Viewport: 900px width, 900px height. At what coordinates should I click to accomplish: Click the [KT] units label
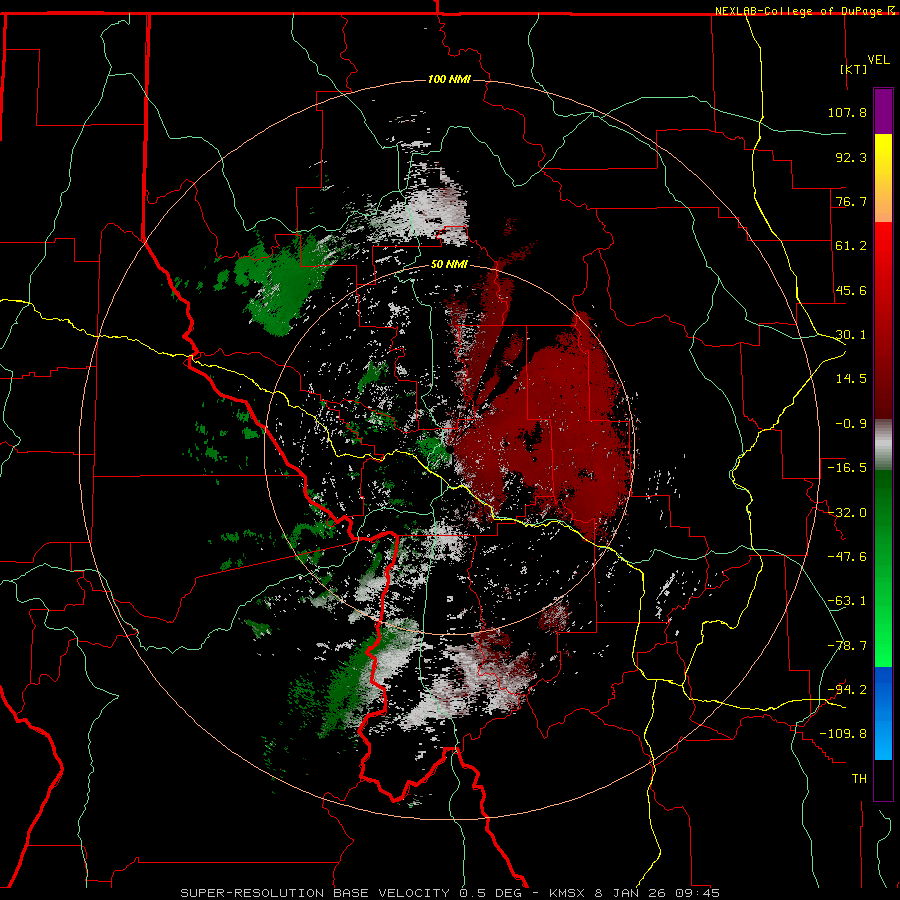(854, 69)
